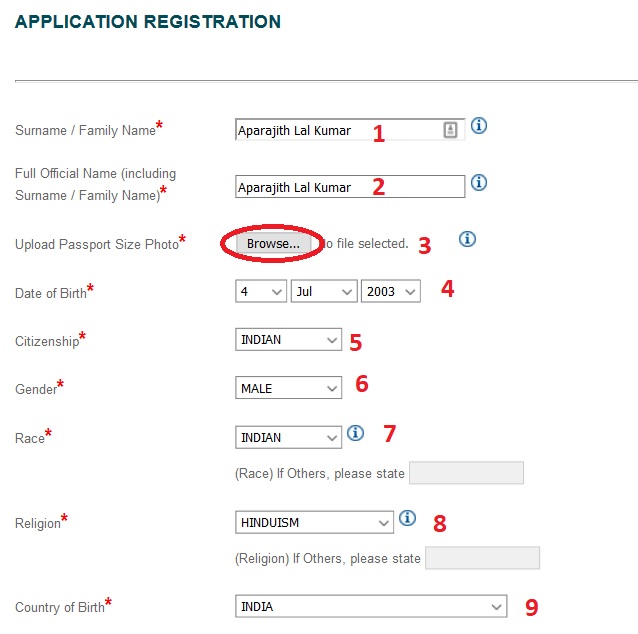Click the Race If Others text box
The width and height of the screenshot is (638, 634).
pyautogui.click(x=466, y=473)
